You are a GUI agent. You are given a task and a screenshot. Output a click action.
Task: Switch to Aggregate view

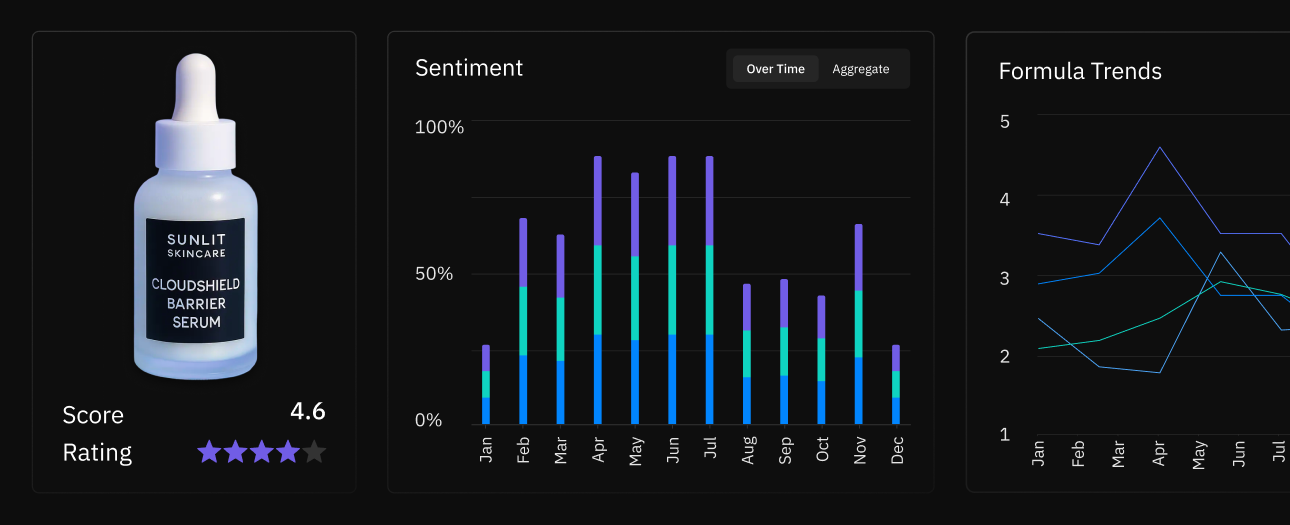[x=861, y=69]
